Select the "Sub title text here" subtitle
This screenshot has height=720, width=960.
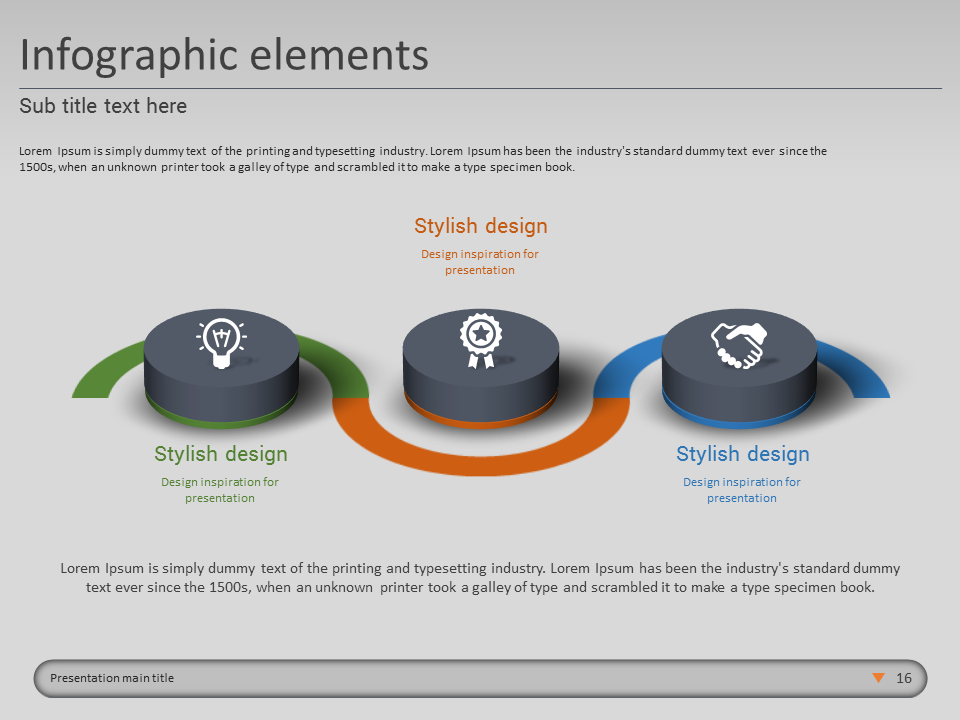click(103, 106)
